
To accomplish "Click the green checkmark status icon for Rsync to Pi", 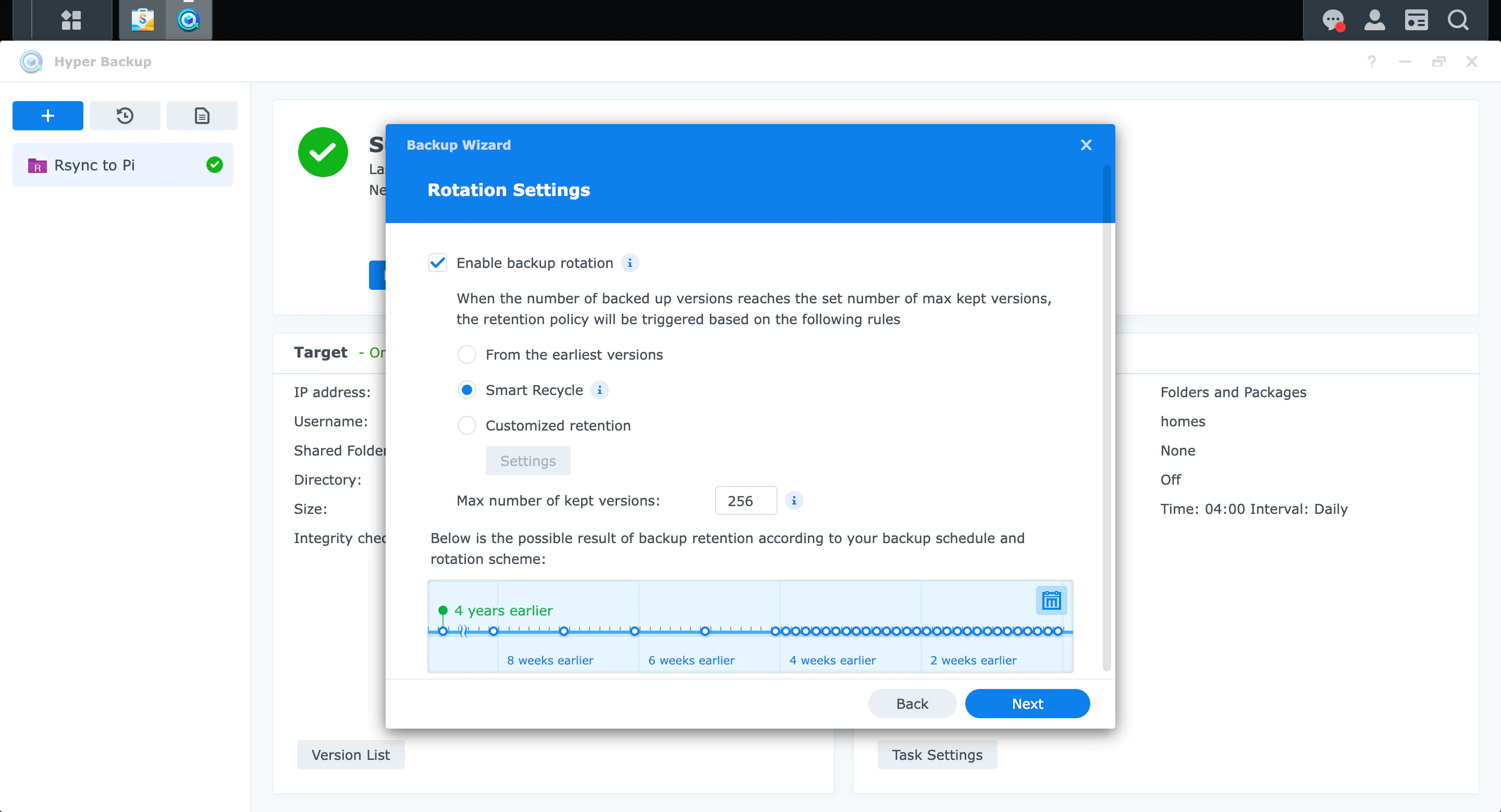I will point(215,165).
